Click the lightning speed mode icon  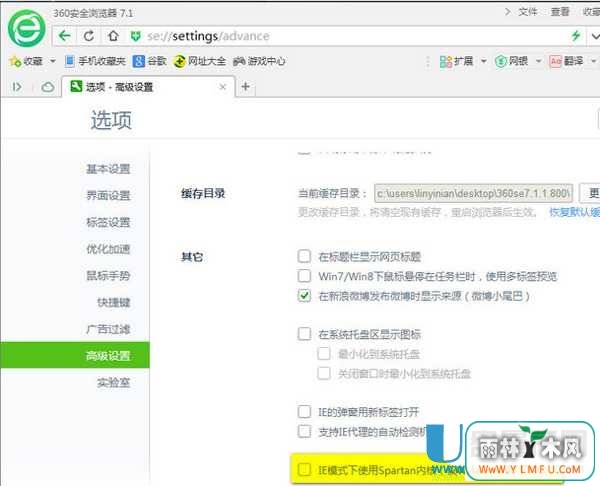(576, 36)
